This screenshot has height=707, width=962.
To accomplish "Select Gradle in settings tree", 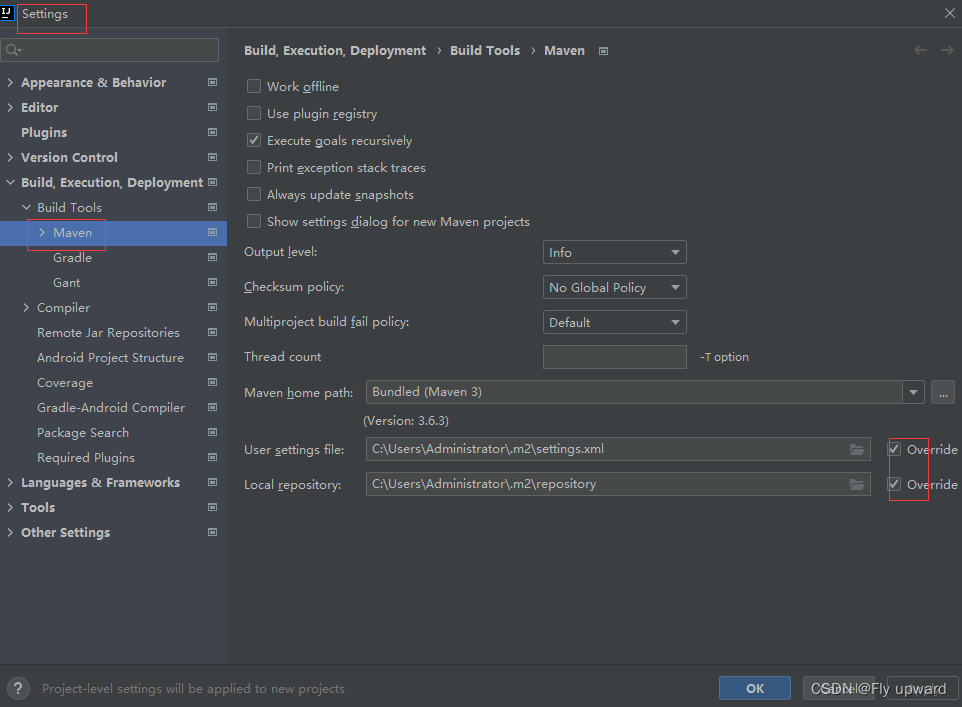I will coord(72,258).
